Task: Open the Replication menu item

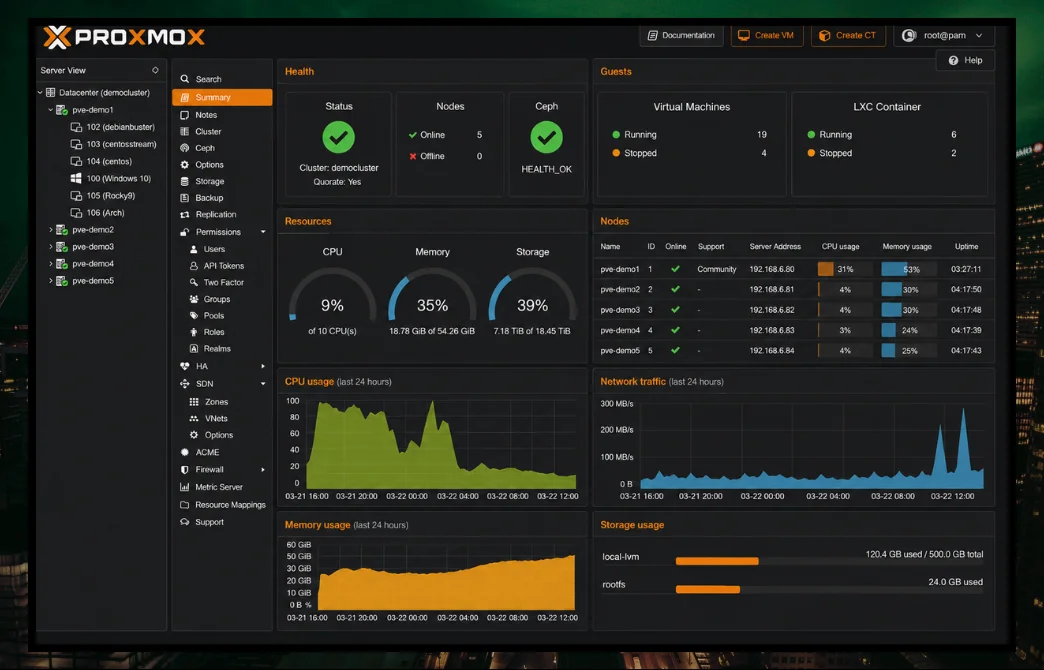Action: 222,214
